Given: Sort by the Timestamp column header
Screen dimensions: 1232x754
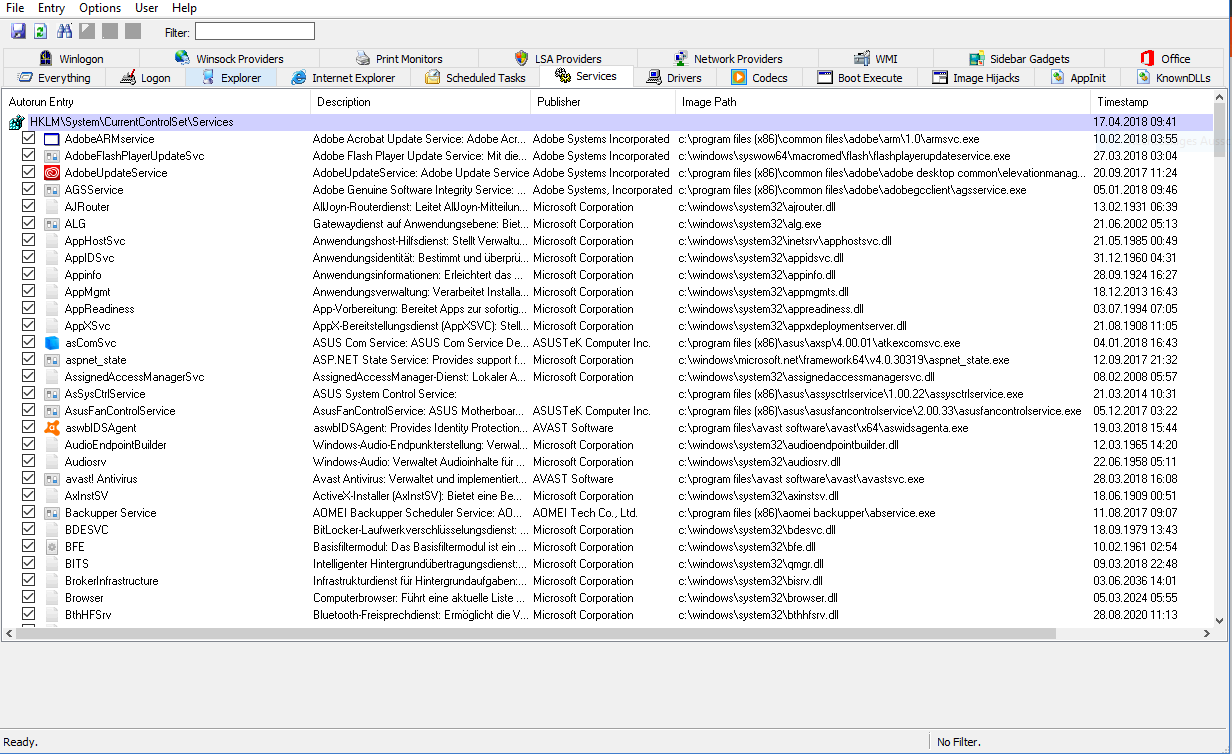Looking at the screenshot, I should [x=1151, y=102].
